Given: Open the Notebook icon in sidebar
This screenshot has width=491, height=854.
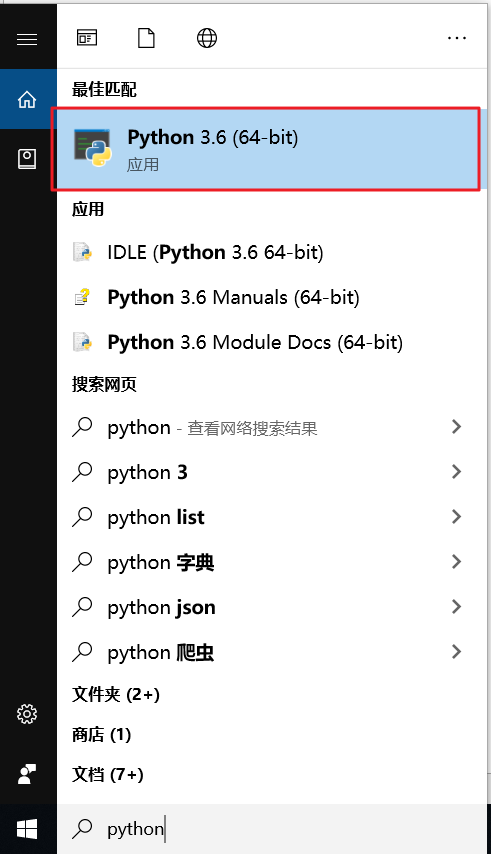Looking at the screenshot, I should [x=27, y=158].
